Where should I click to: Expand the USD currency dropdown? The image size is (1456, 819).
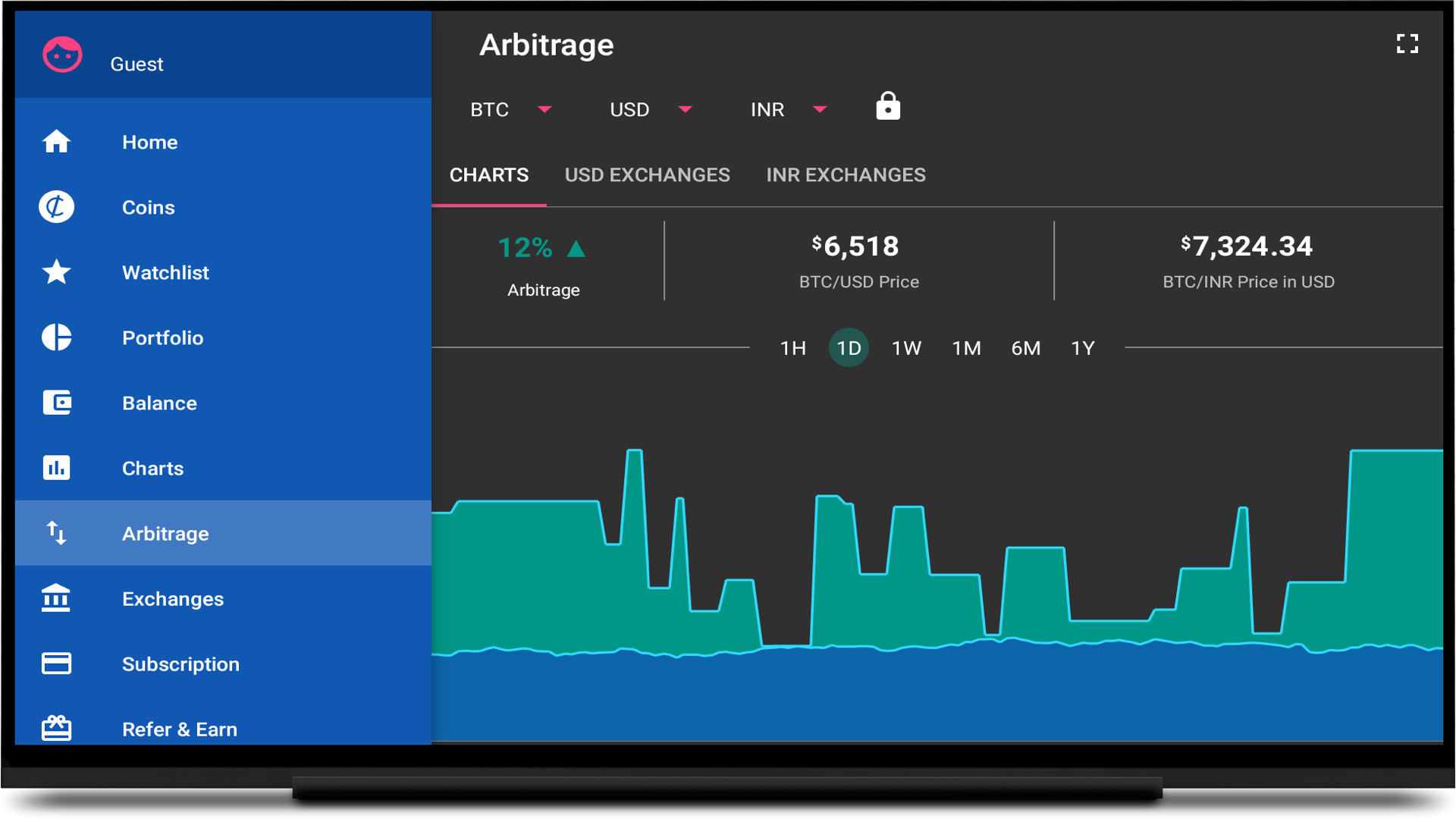685,110
